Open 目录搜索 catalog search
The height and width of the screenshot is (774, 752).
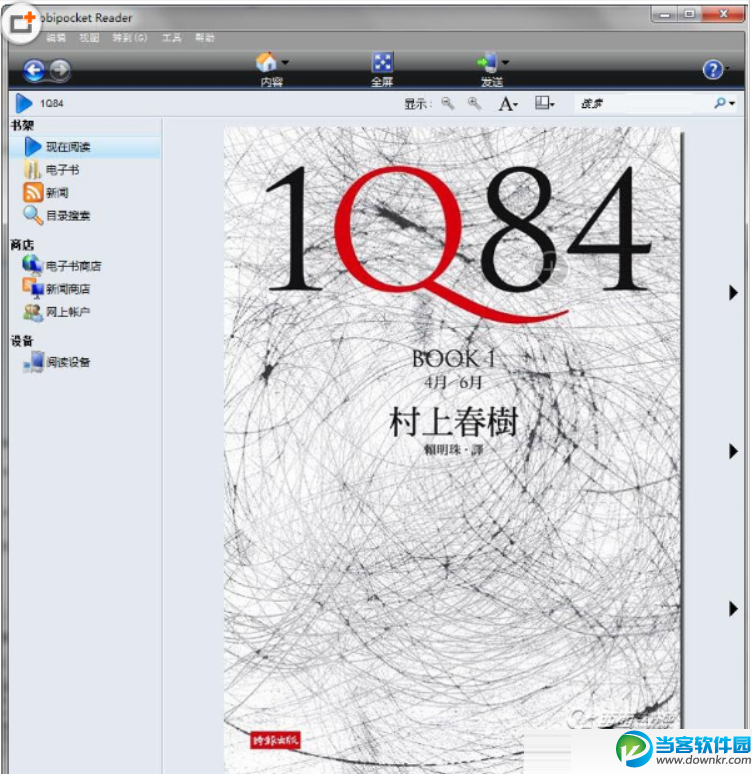tap(57, 215)
